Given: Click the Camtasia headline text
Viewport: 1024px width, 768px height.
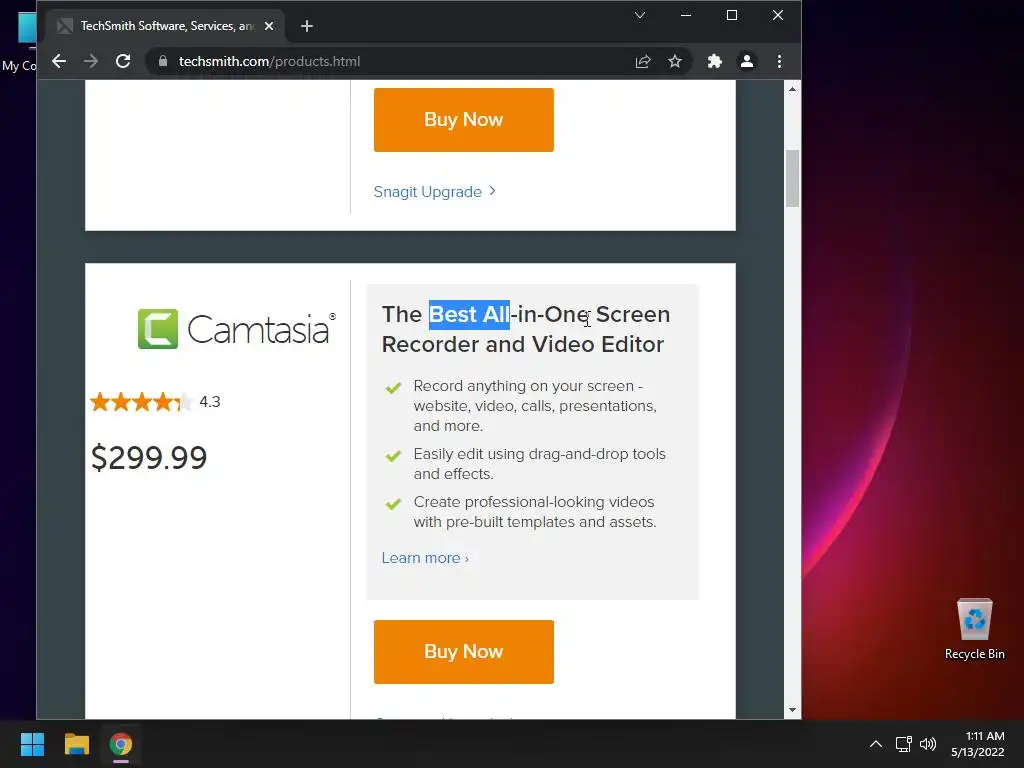Looking at the screenshot, I should coord(526,329).
